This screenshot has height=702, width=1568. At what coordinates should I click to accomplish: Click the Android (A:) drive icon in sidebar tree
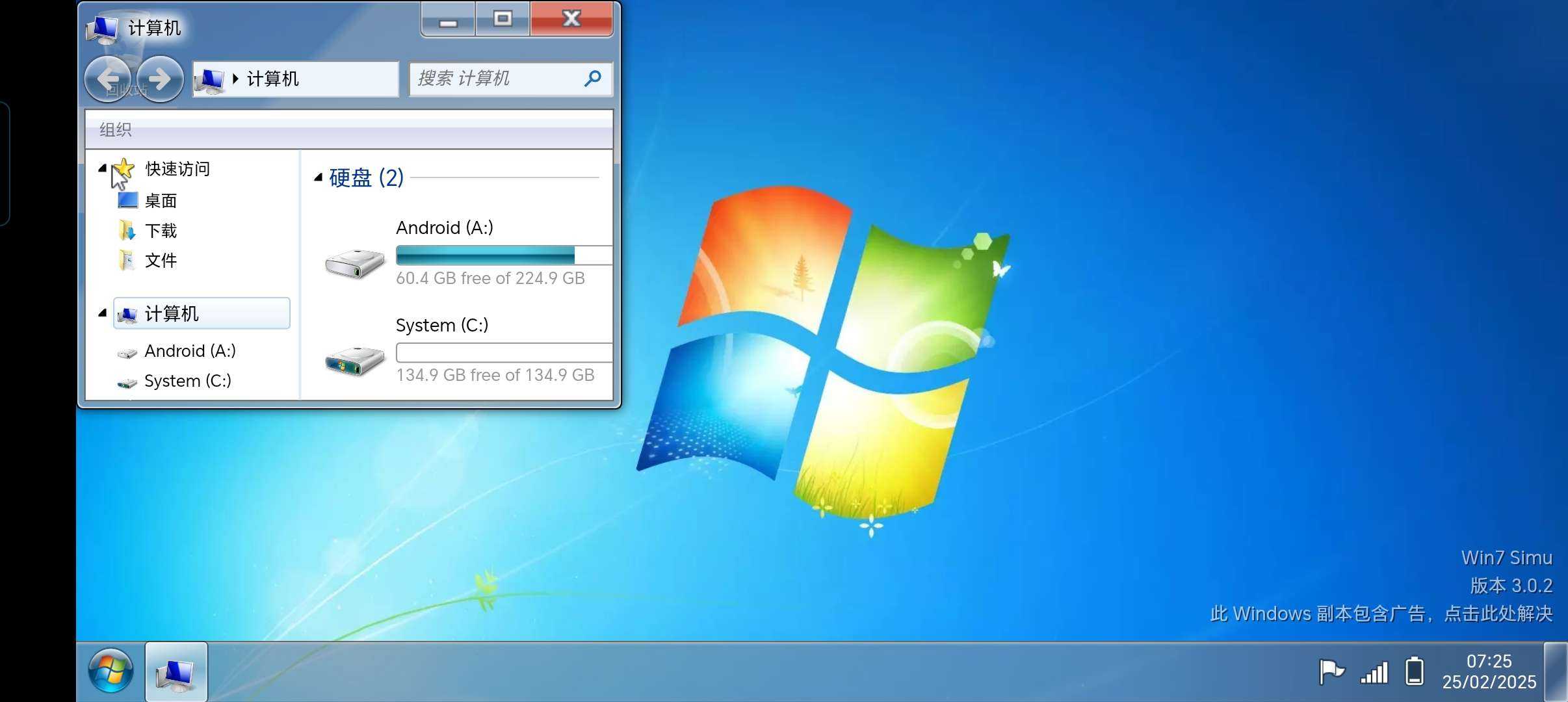click(127, 353)
